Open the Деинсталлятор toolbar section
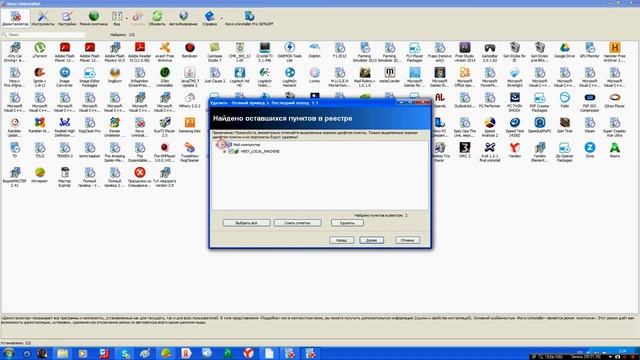This screenshot has width=640, height=360. [x=16, y=18]
